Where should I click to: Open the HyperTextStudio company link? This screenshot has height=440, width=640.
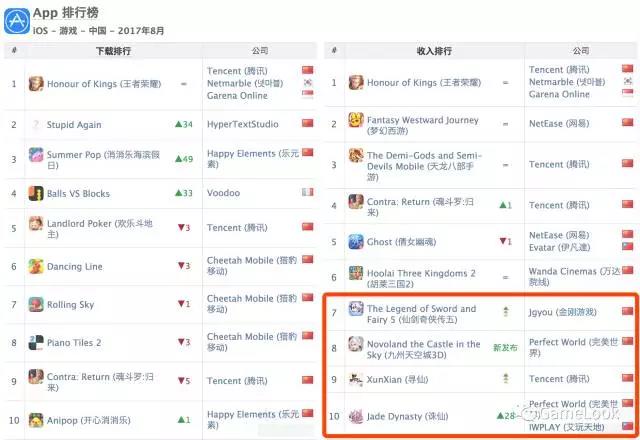coord(242,124)
